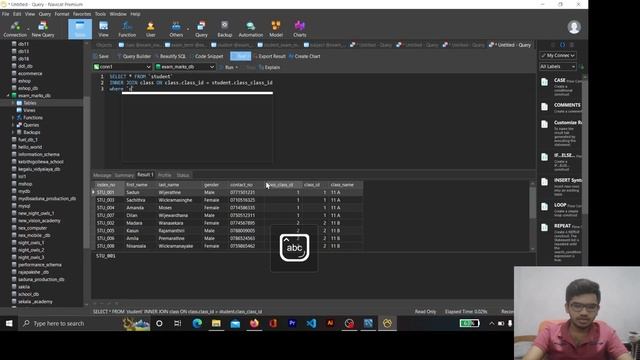
Task: Open the User management icon
Action: coord(151,29)
